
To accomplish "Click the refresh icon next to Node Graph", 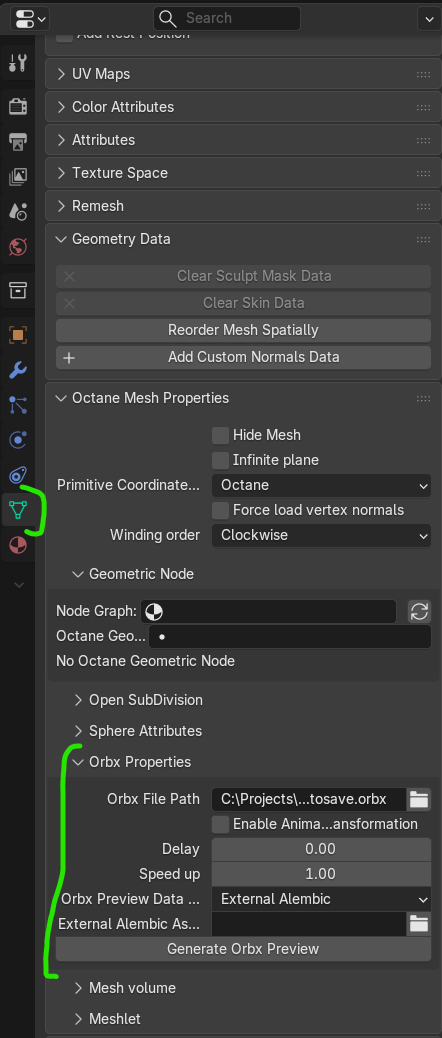I will point(420,612).
